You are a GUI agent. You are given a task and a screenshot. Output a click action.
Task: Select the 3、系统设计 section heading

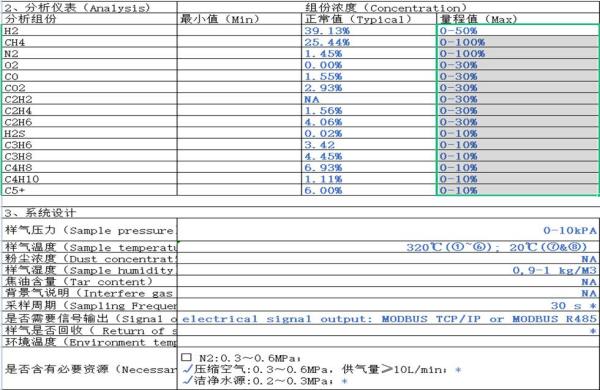coord(40,213)
